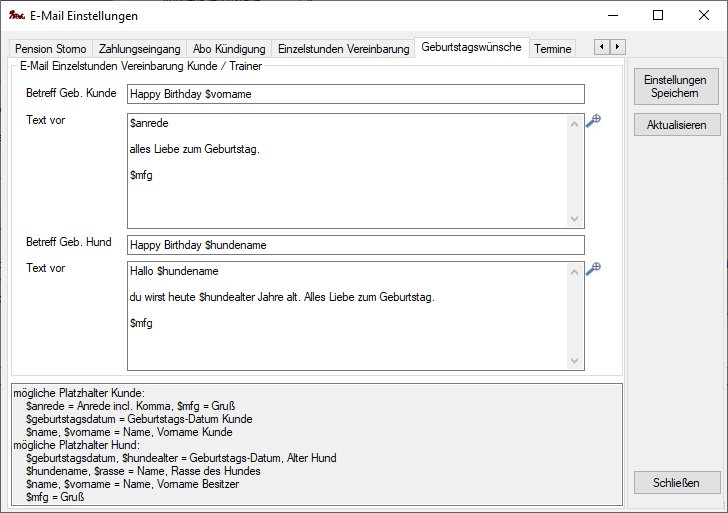Open the Zahlungseingang tab
Screen dimensions: 728x513
140,48
